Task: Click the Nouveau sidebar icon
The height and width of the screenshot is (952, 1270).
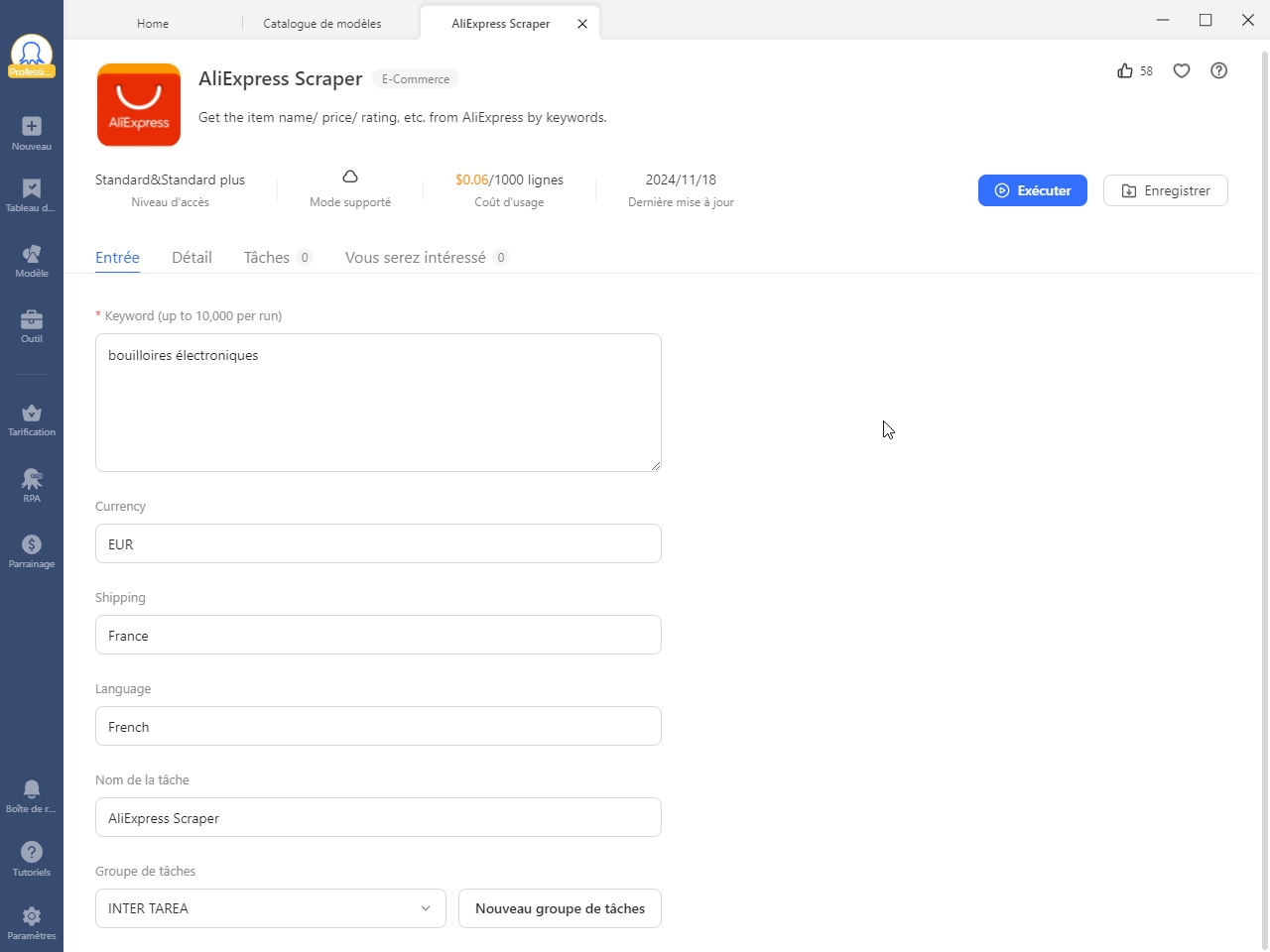Action: pyautogui.click(x=32, y=133)
